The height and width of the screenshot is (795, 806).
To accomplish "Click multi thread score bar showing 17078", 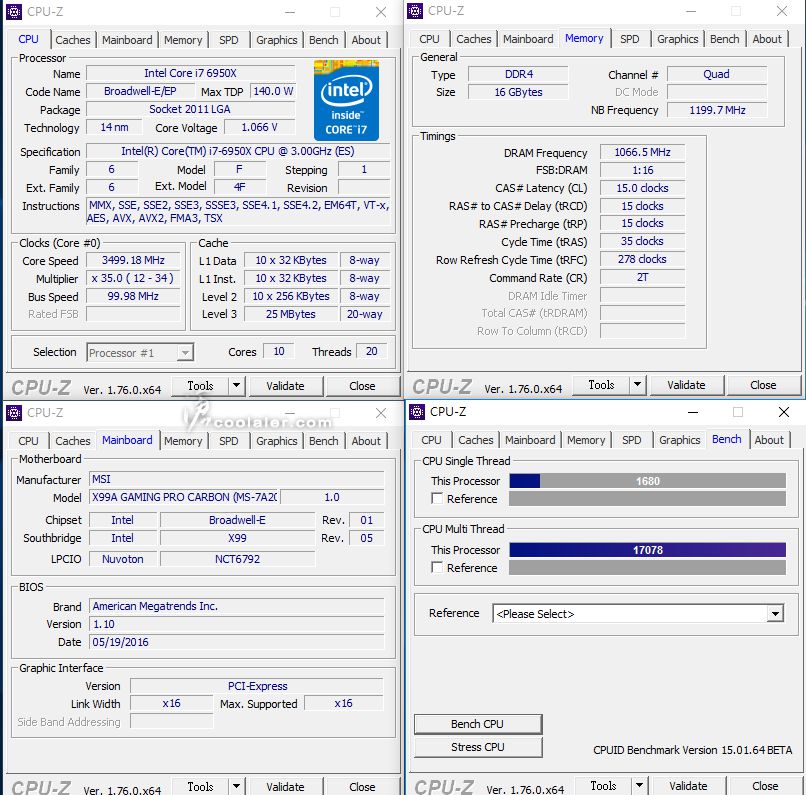I will tap(648, 550).
